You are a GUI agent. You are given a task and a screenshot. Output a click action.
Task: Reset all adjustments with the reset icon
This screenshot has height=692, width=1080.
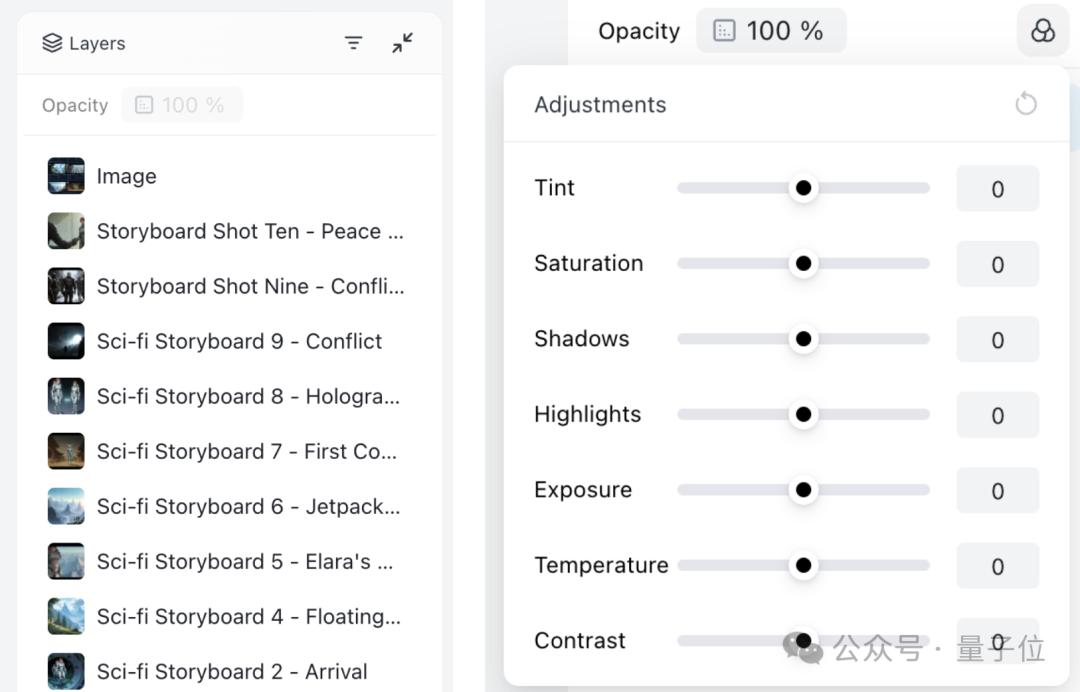1025,104
